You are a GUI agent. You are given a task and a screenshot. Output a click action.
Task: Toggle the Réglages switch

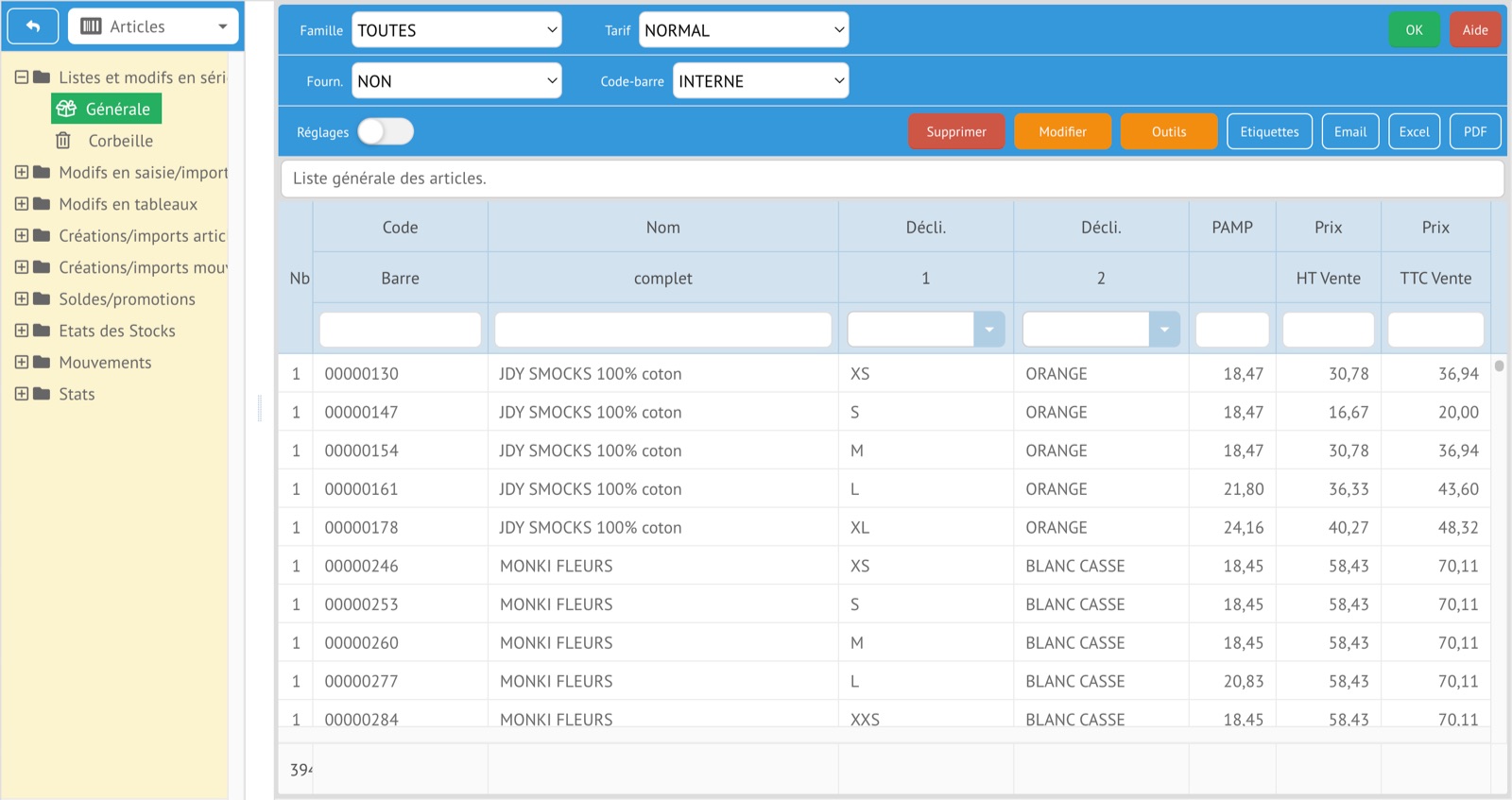click(386, 132)
